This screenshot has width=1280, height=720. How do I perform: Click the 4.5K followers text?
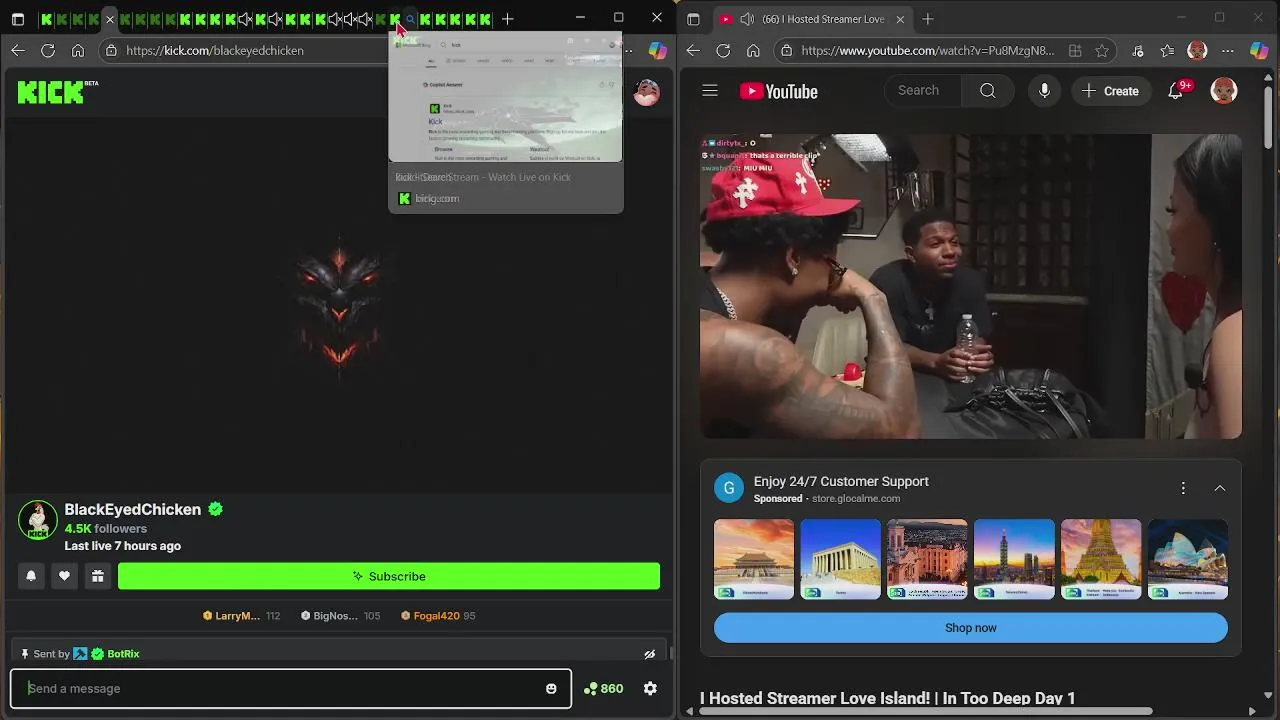tap(106, 528)
